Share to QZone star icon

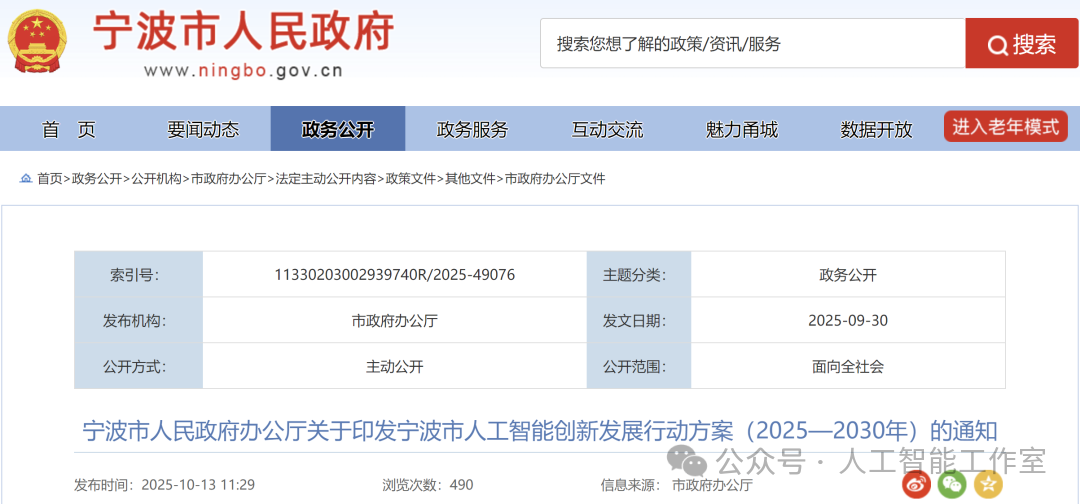tap(989, 484)
